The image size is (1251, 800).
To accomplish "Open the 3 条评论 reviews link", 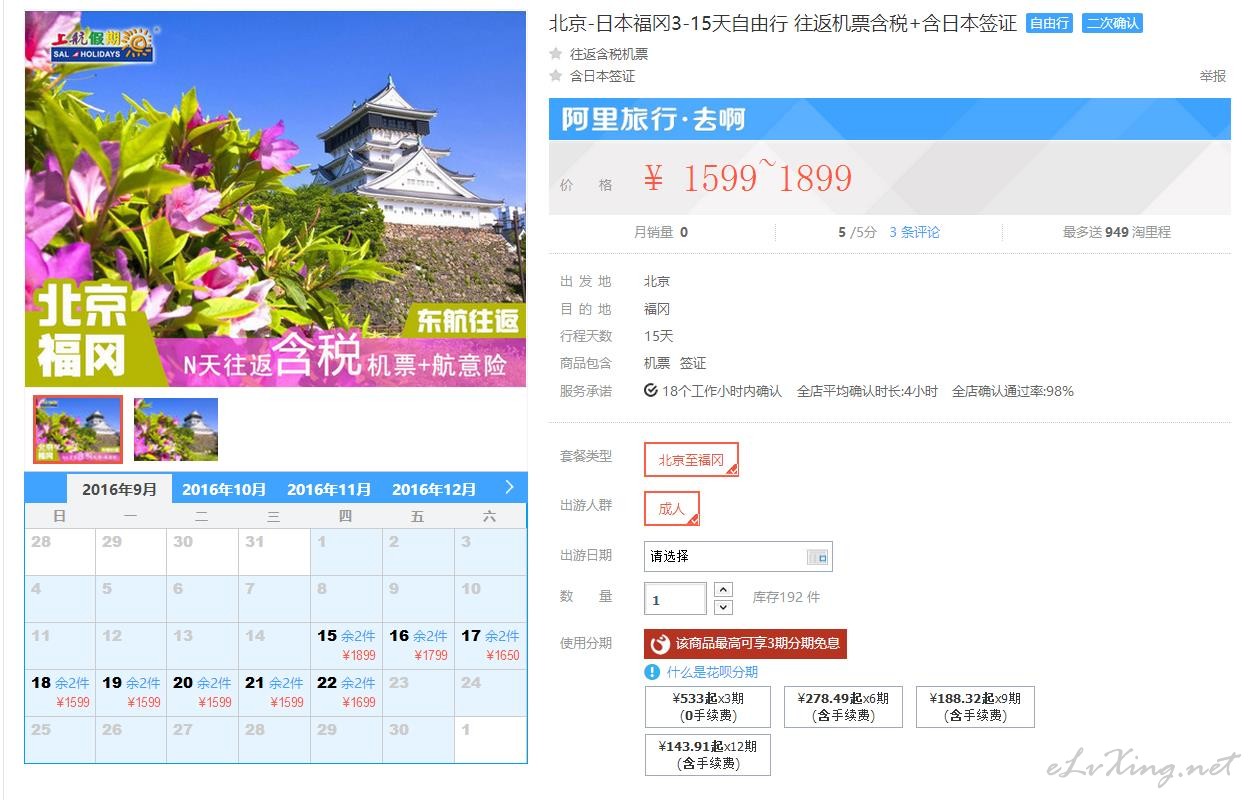I will pos(914,232).
